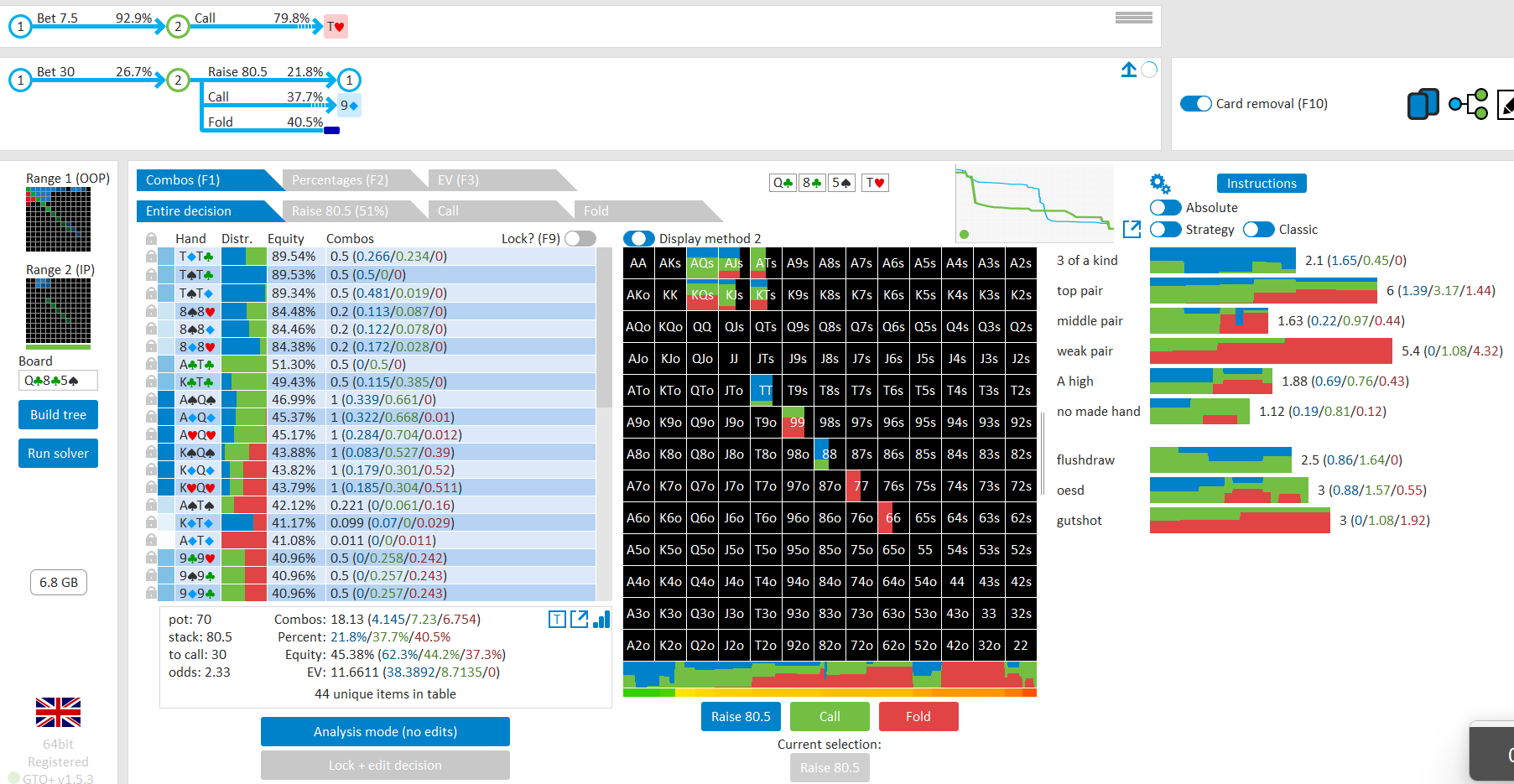Click node 2 circle after Bet 30

178,80
